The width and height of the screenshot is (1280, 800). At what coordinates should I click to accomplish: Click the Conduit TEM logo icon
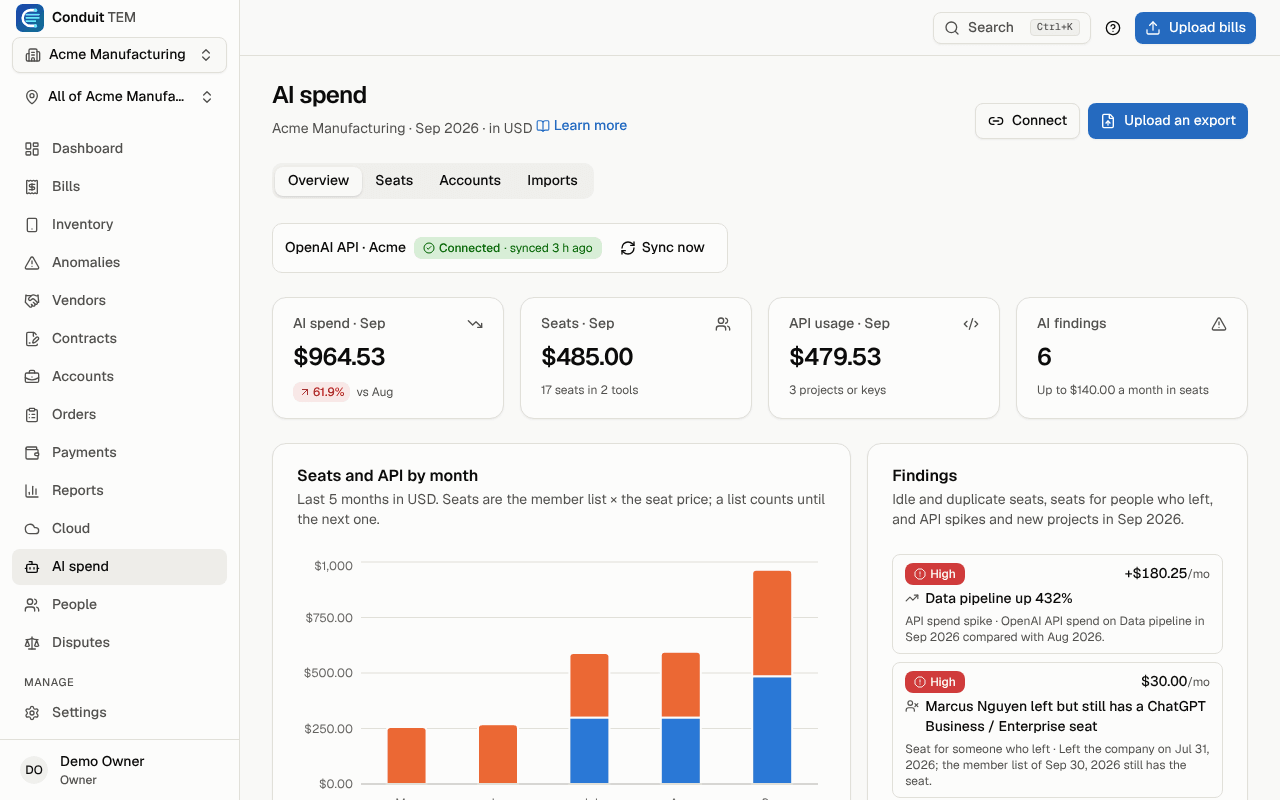[x=30, y=17]
